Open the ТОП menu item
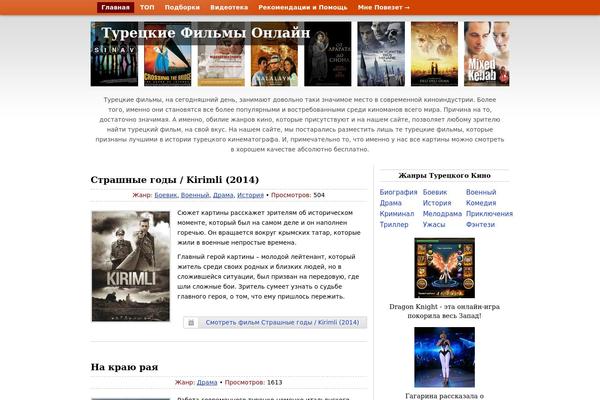The width and height of the screenshot is (600, 400). tap(147, 7)
